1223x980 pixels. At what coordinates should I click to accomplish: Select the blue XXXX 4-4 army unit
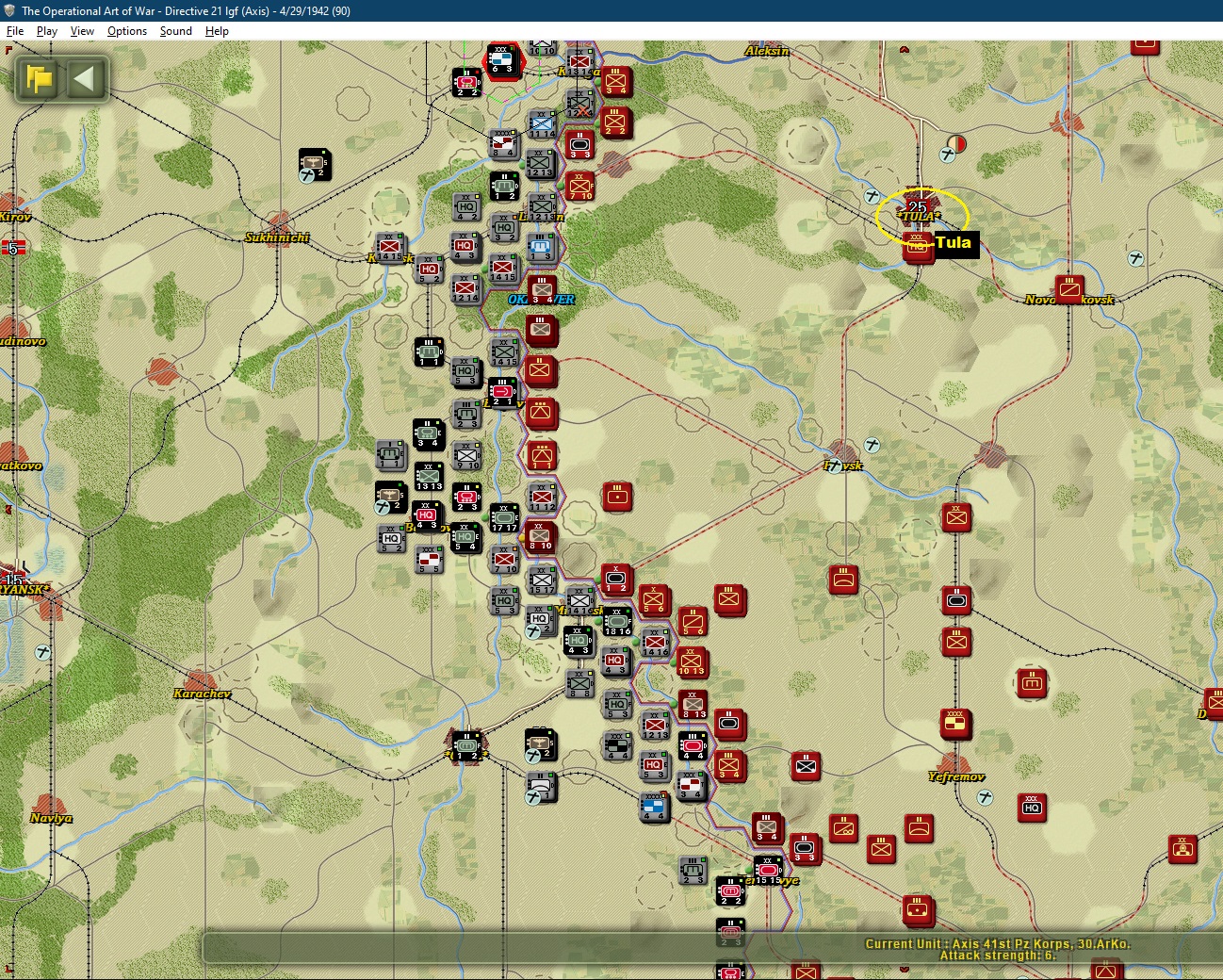[654, 808]
